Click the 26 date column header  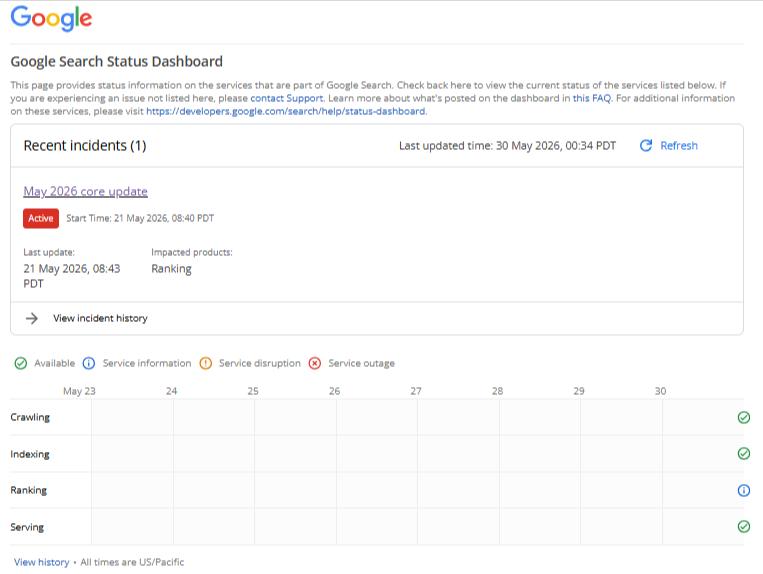[334, 391]
